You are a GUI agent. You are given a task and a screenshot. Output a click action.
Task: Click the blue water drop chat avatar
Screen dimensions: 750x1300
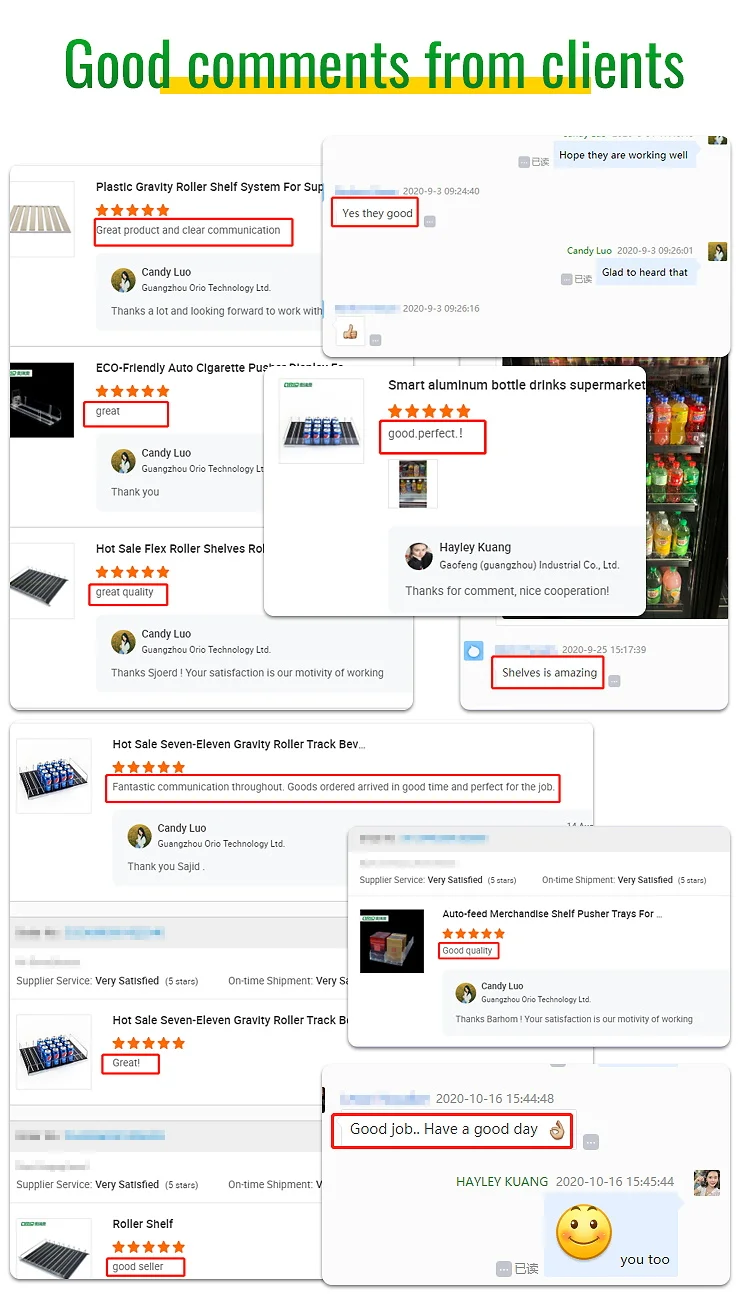click(x=475, y=651)
